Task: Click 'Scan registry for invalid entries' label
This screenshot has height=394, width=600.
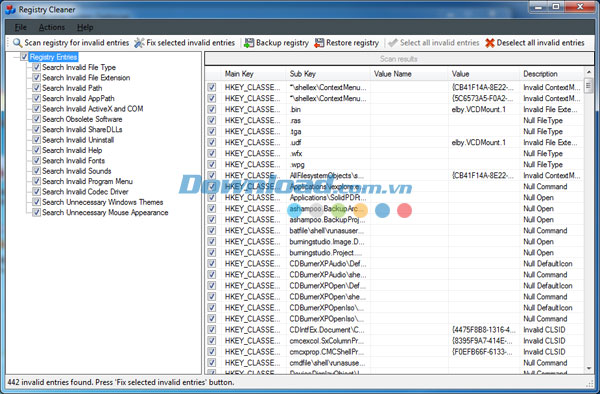Action: pyautogui.click(x=77, y=43)
